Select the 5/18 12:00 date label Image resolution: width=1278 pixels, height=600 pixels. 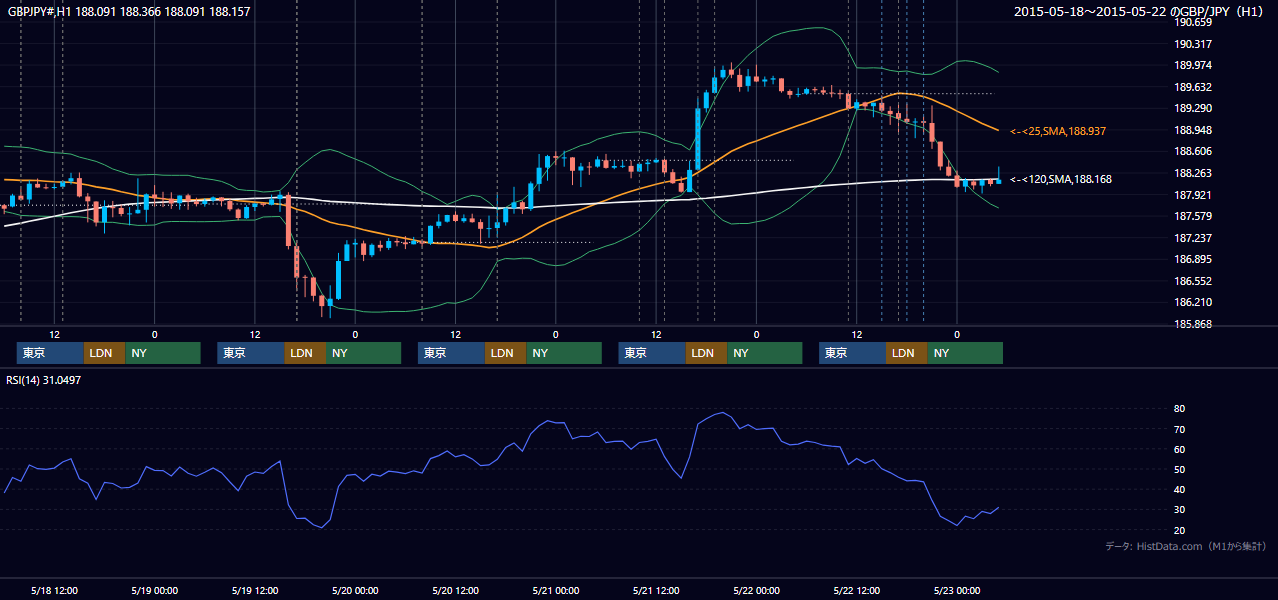[x=54, y=590]
